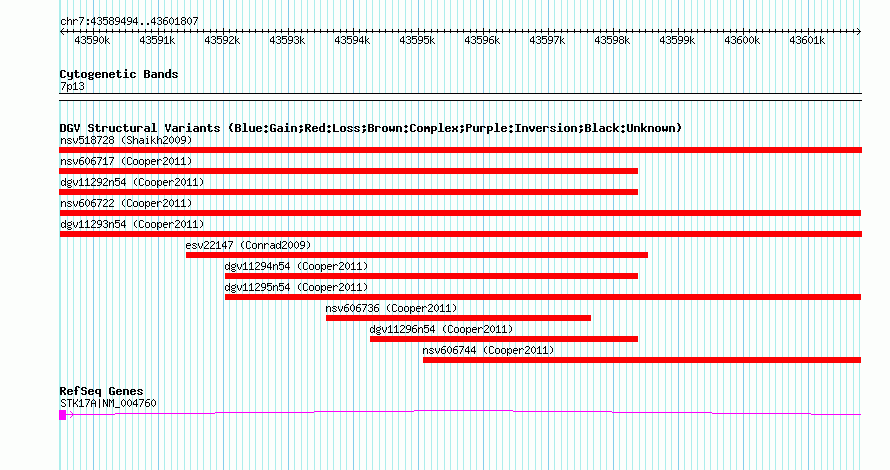Click the dgv11293n54 (Cooper2011) label
This screenshot has height=470, width=890.
click(x=132, y=224)
